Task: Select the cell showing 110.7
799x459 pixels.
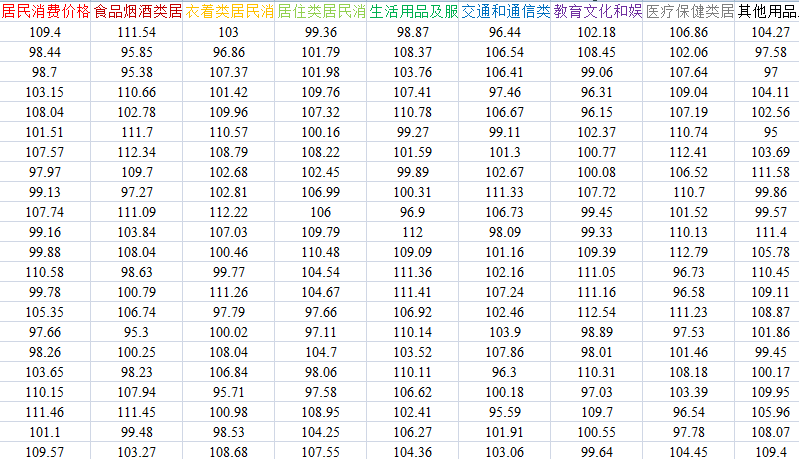Action: click(688, 192)
